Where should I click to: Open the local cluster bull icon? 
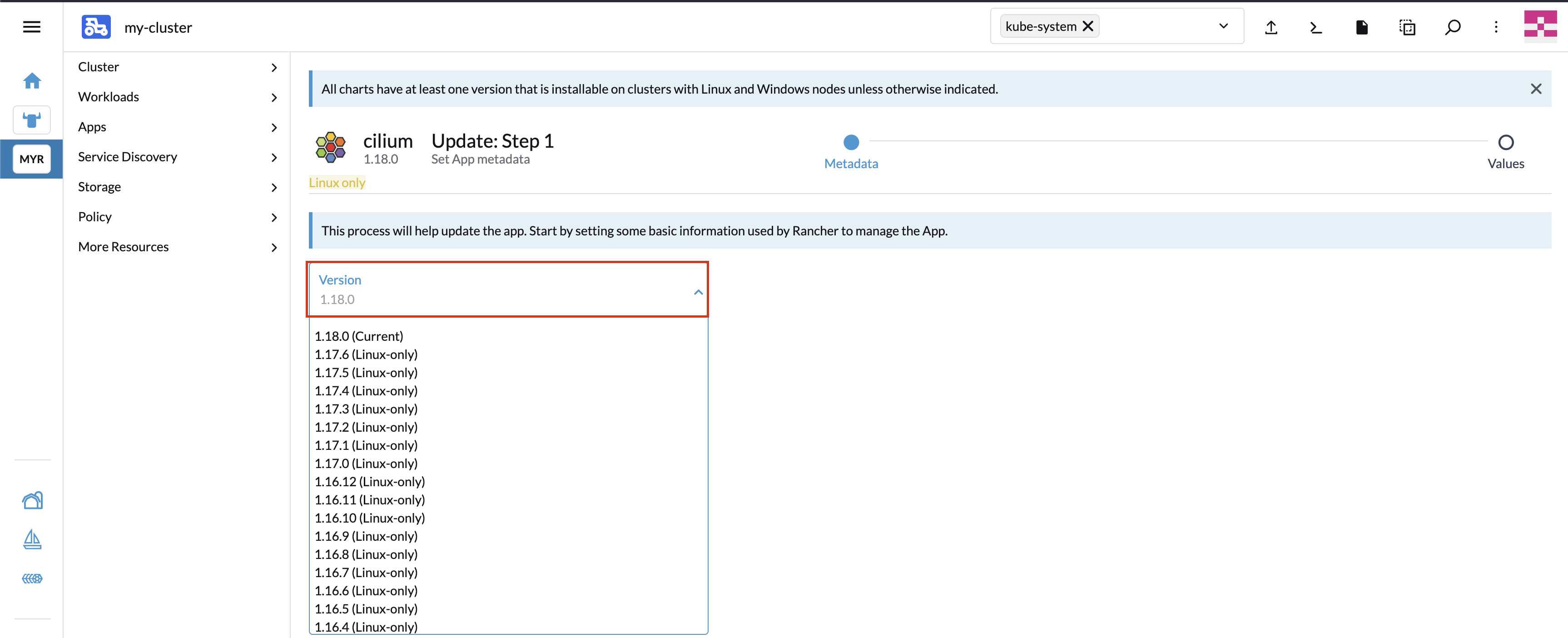[x=32, y=120]
